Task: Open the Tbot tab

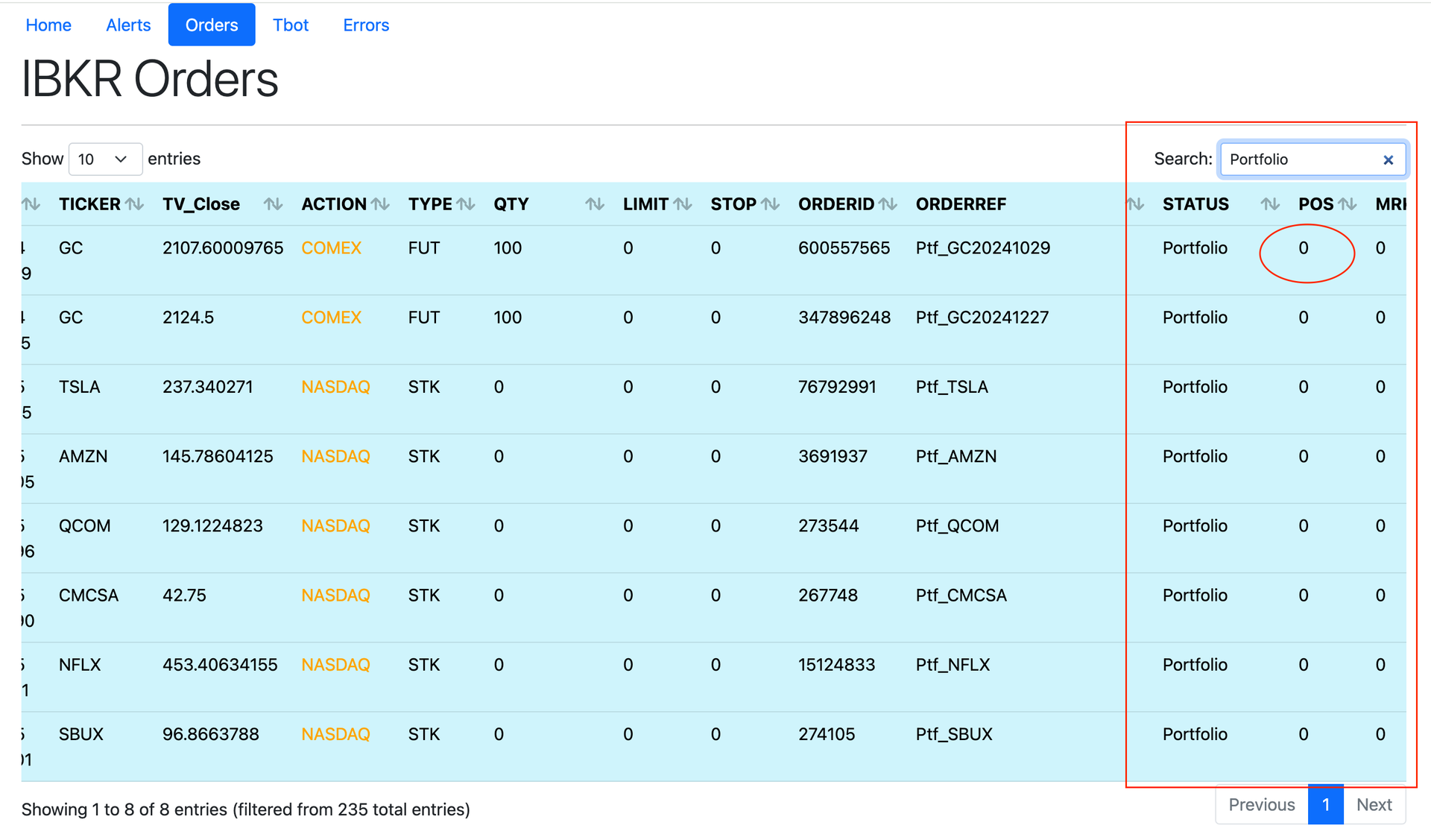Action: (x=291, y=25)
